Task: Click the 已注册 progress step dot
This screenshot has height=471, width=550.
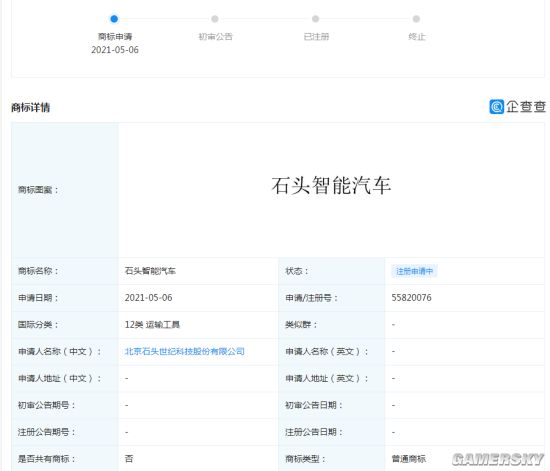Action: pyautogui.click(x=315, y=19)
